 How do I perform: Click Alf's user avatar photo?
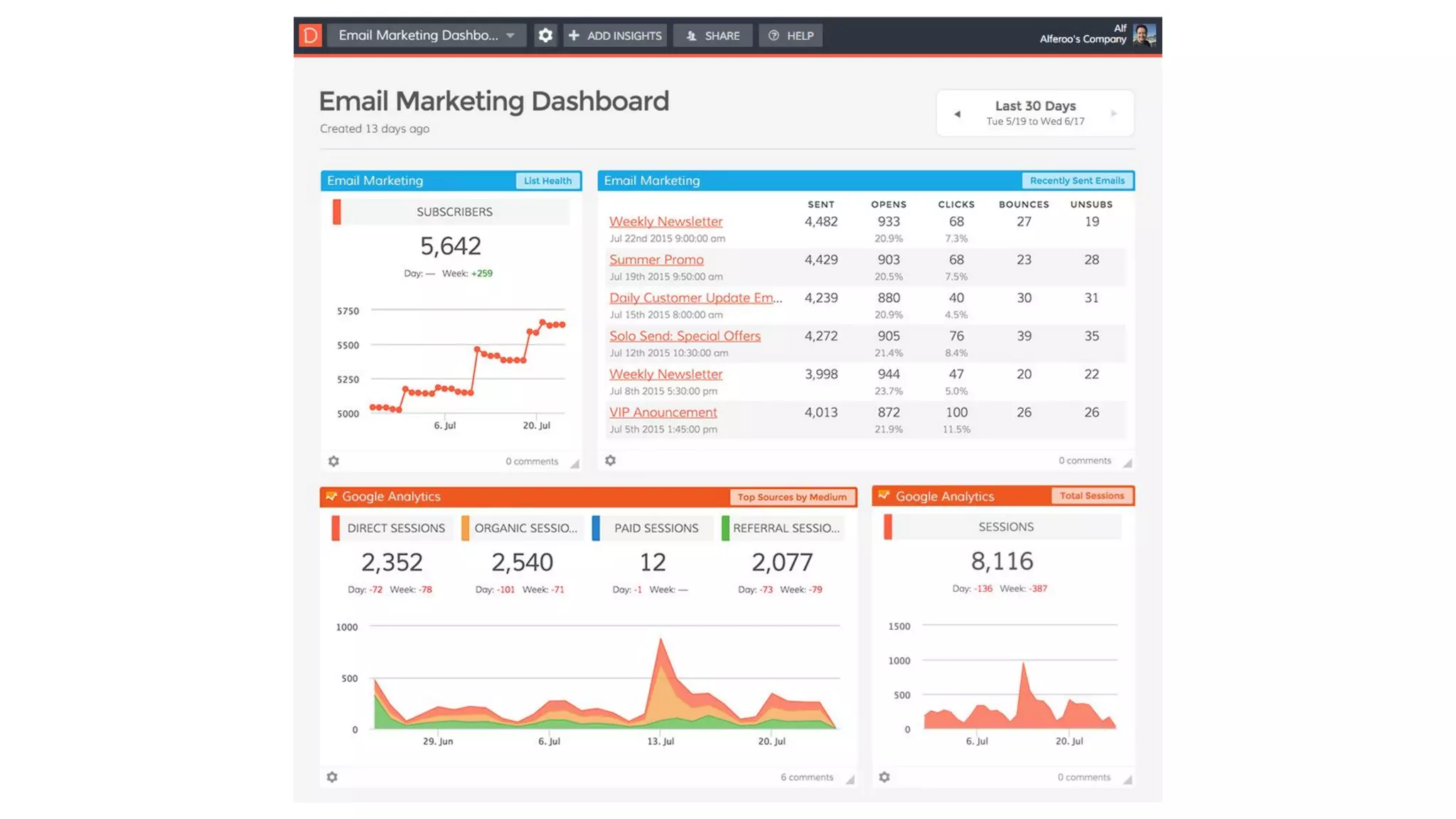point(1144,34)
